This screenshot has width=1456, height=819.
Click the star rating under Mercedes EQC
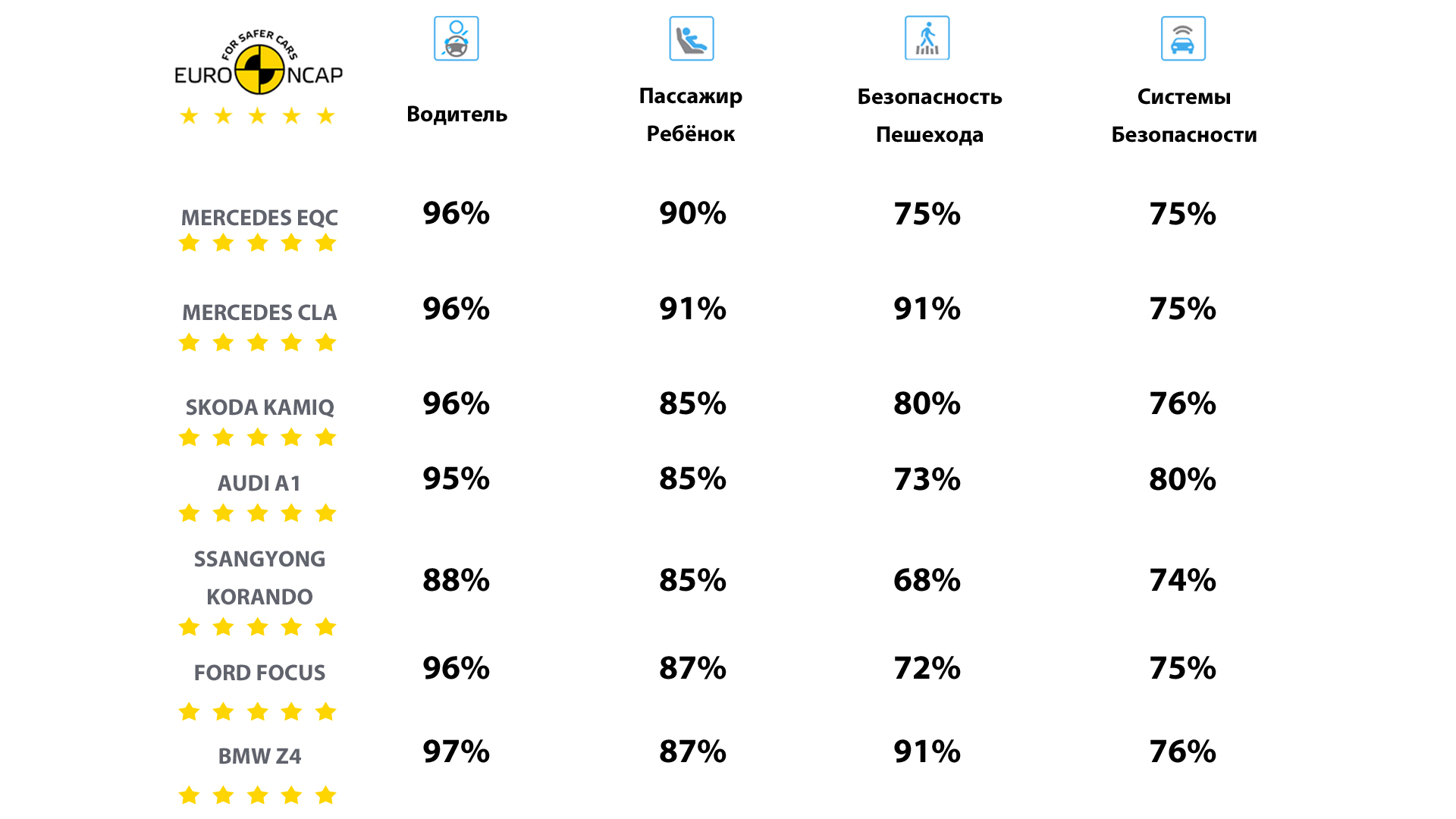click(257, 243)
